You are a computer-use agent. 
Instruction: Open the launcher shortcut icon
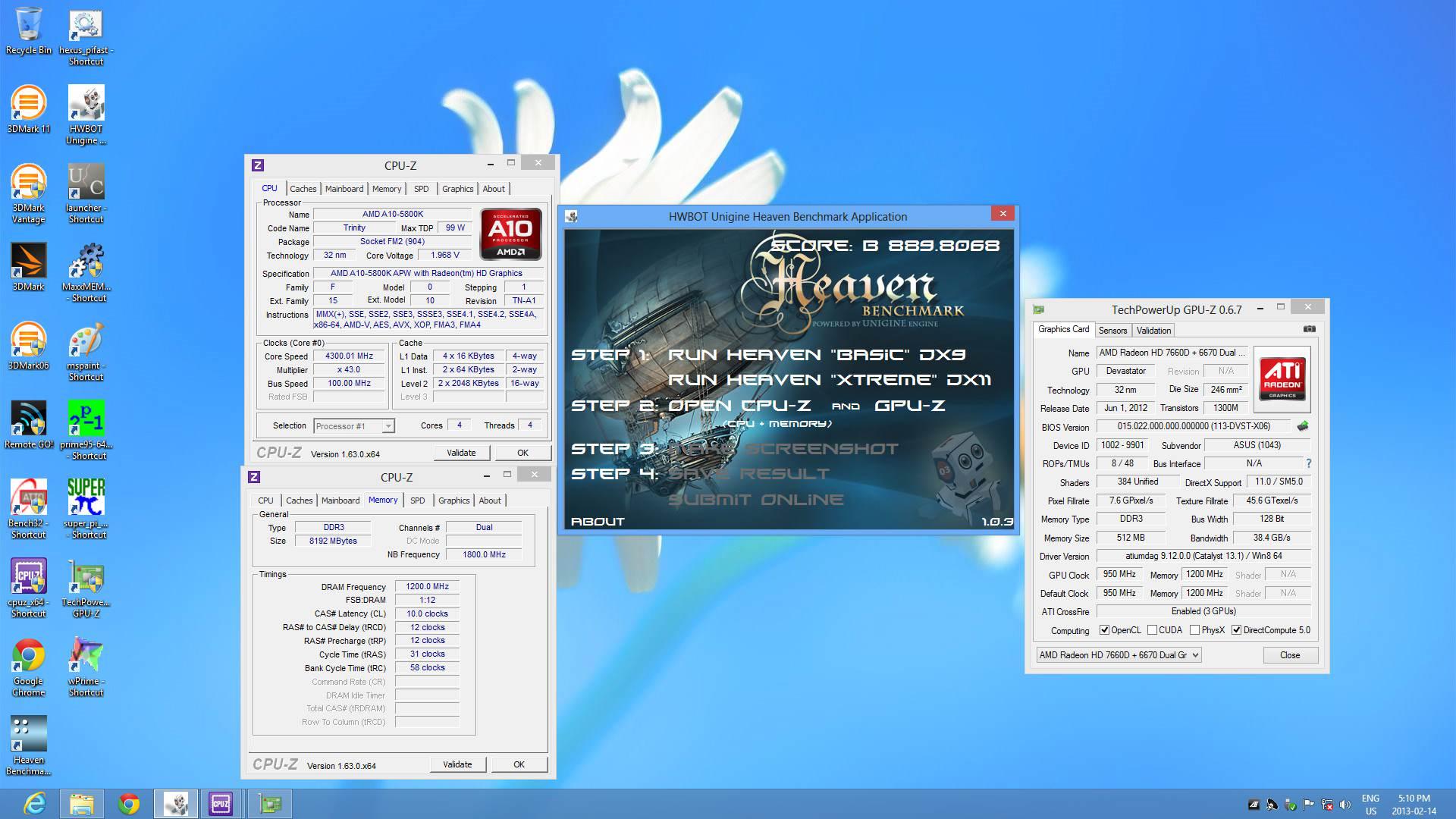click(86, 193)
